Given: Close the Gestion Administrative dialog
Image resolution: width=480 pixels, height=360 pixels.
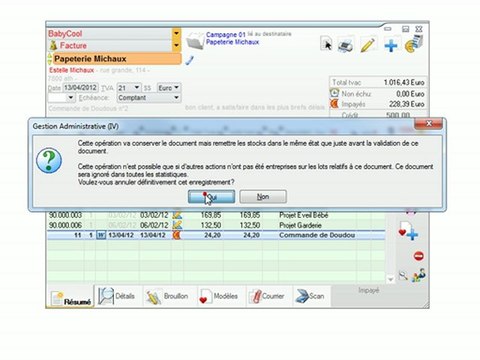Looking at the screenshot, I should (x=429, y=124).
